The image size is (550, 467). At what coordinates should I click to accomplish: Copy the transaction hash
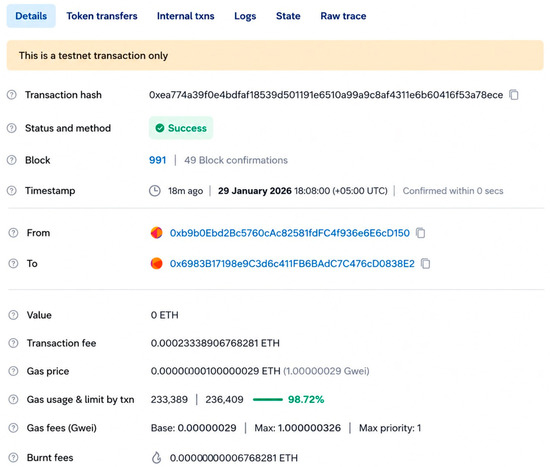coord(514,95)
